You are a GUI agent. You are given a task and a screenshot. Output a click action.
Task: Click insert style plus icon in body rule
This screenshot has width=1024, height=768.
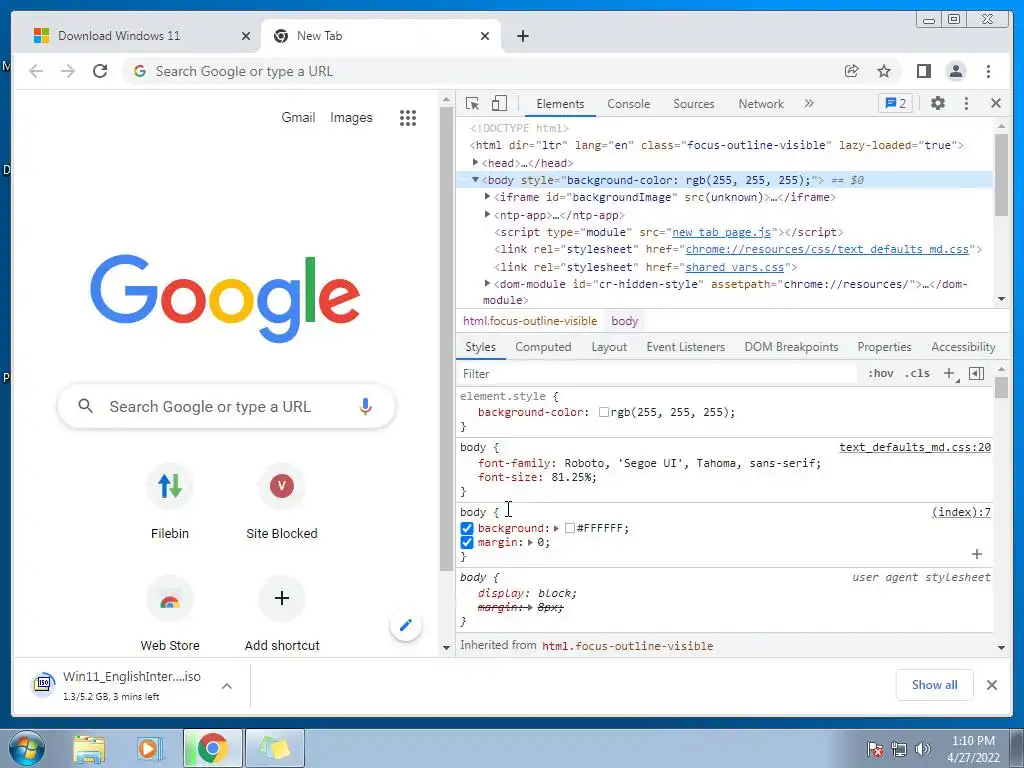click(977, 554)
